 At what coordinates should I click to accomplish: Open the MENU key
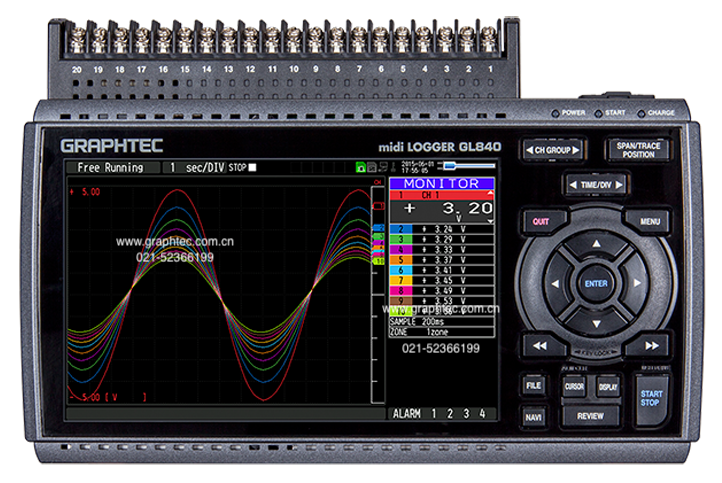650,221
